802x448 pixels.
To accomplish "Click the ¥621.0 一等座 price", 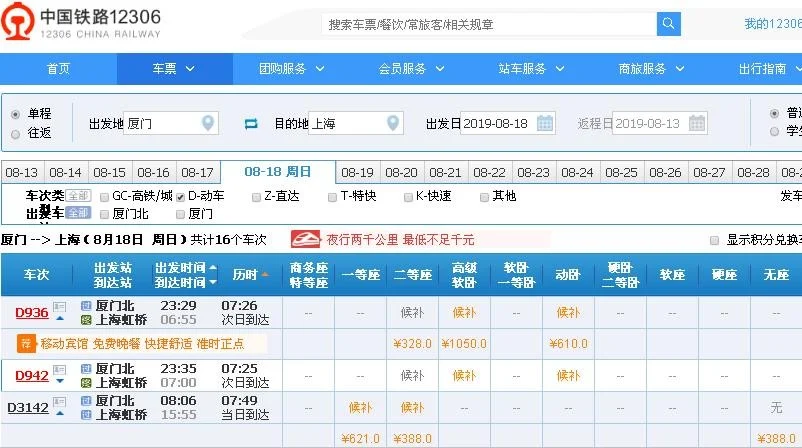I will tap(361, 439).
